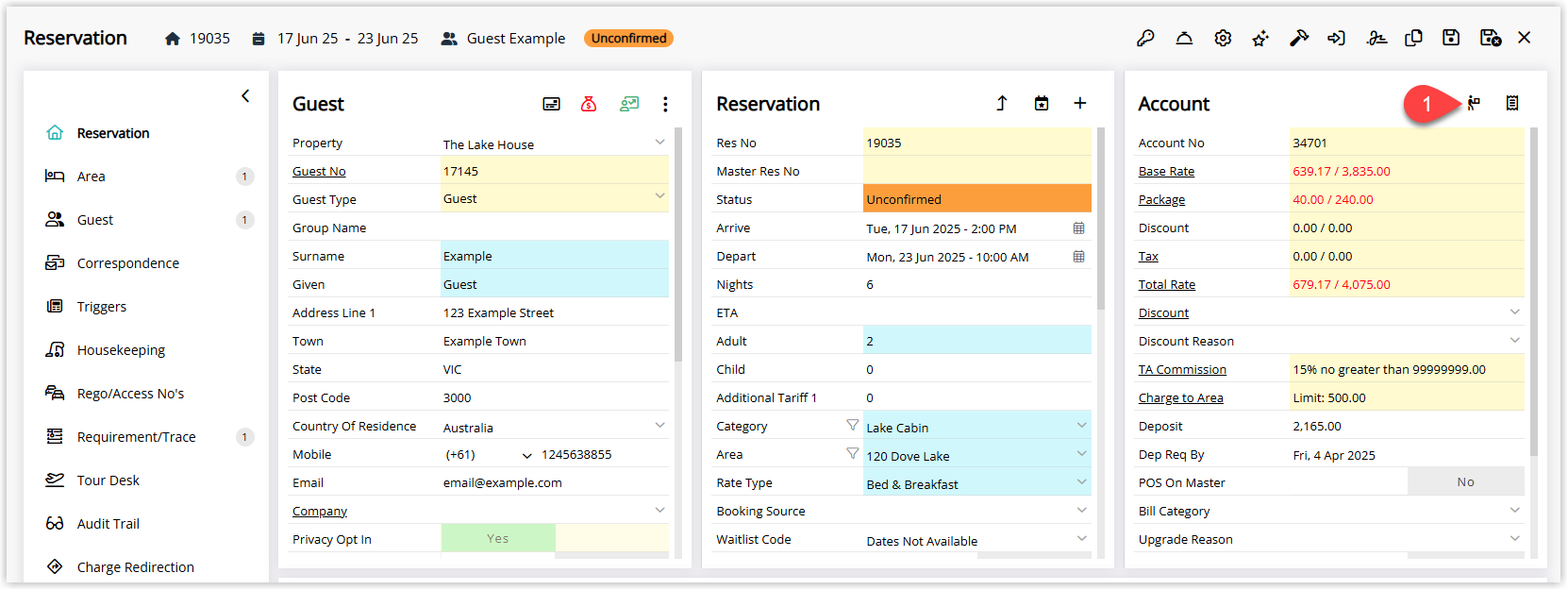Expand the Guest Type dropdown
This screenshot has width=1568, height=590.
pos(659,196)
